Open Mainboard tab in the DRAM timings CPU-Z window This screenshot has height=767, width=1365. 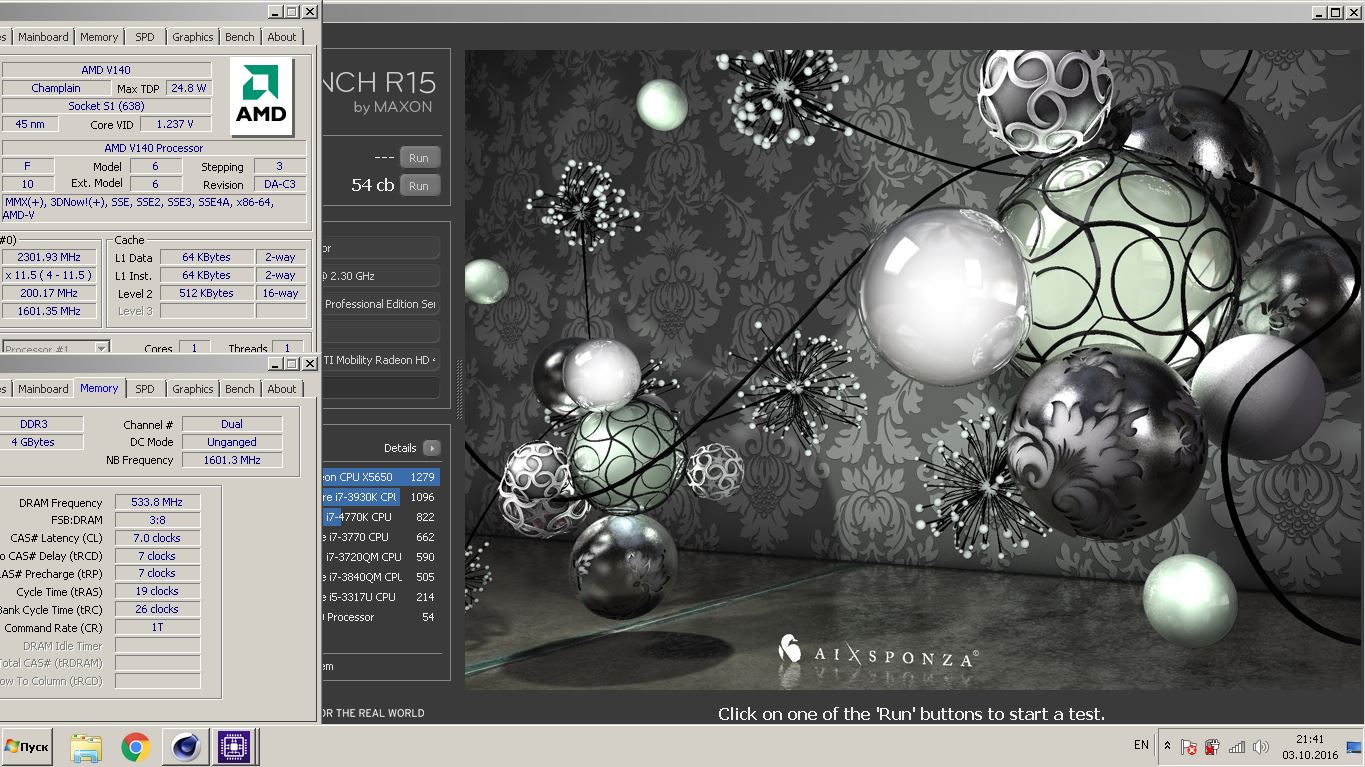pos(43,389)
